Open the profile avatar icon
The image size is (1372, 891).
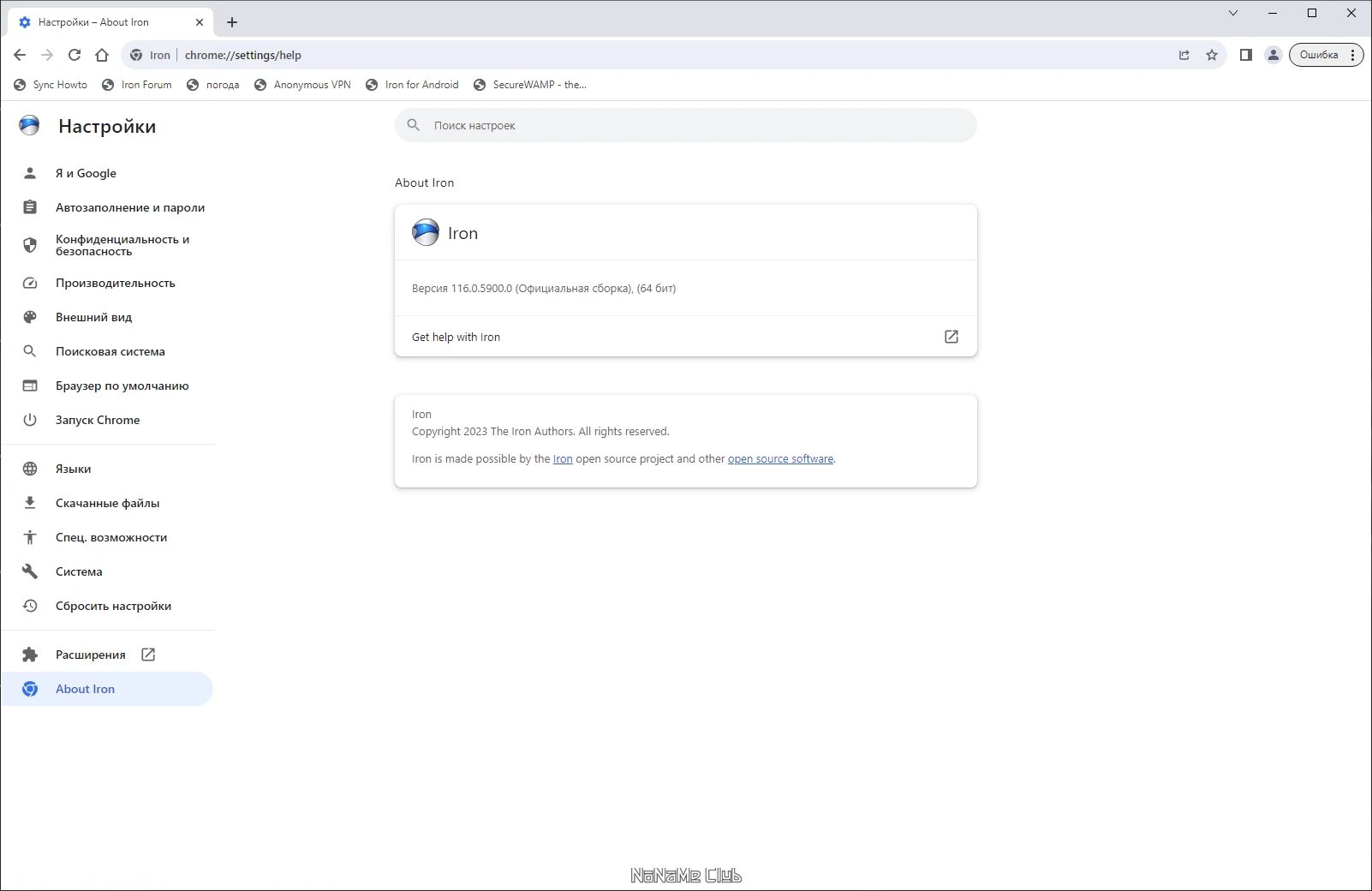[x=1274, y=55]
